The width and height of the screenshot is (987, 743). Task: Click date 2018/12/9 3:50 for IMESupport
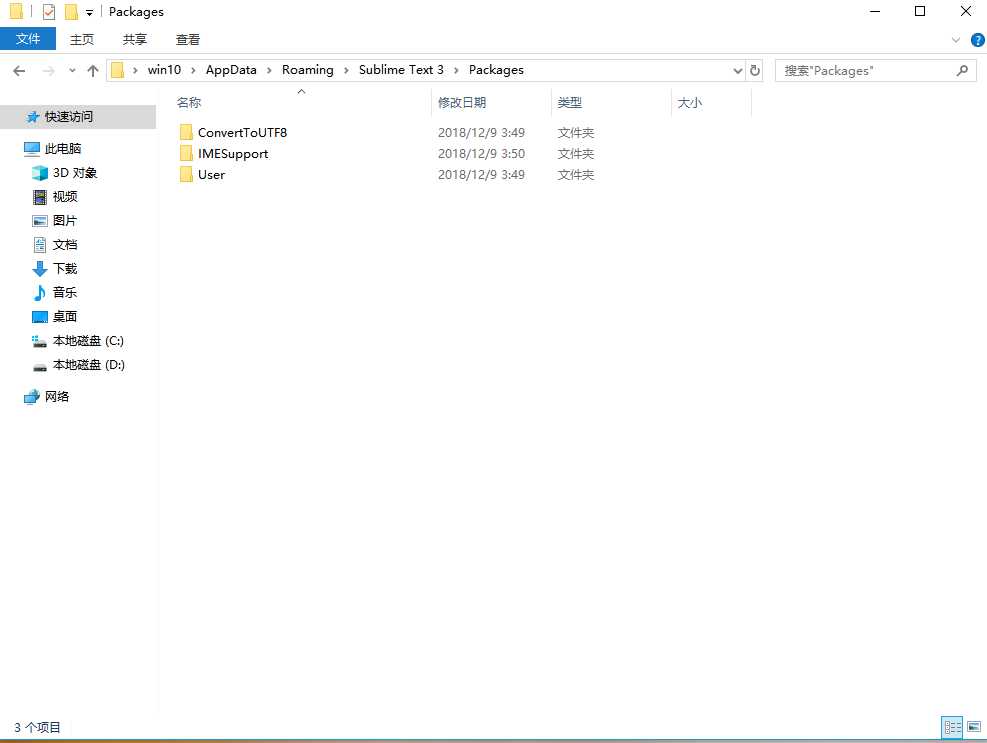[482, 154]
